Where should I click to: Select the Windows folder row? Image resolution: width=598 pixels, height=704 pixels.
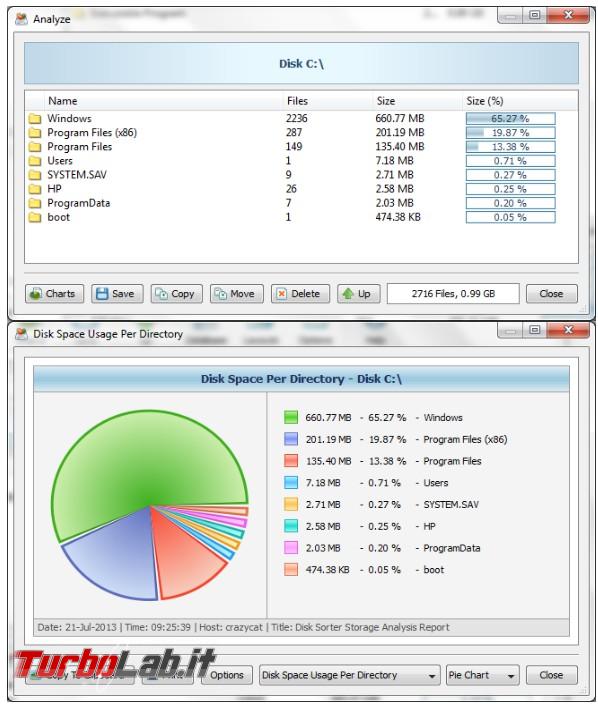pos(301,119)
